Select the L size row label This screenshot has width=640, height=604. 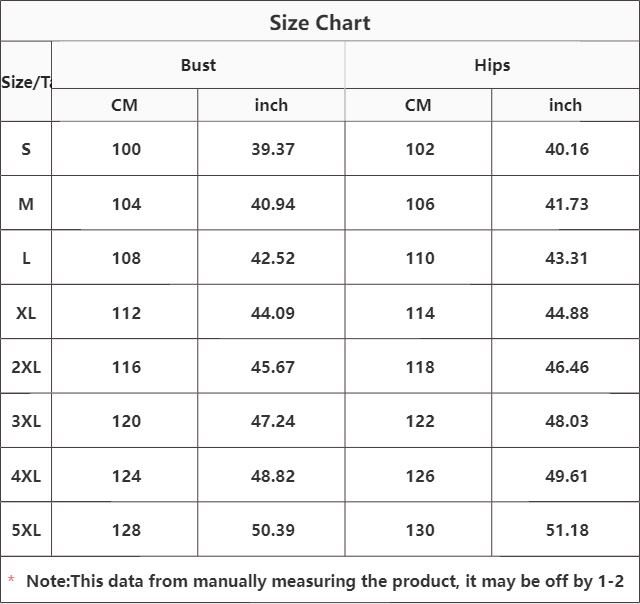[26, 258]
